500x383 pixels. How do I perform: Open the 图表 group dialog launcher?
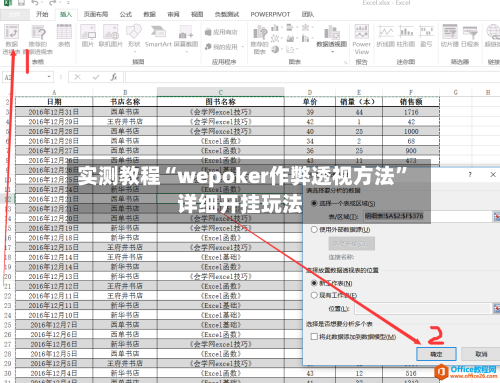click(x=345, y=62)
